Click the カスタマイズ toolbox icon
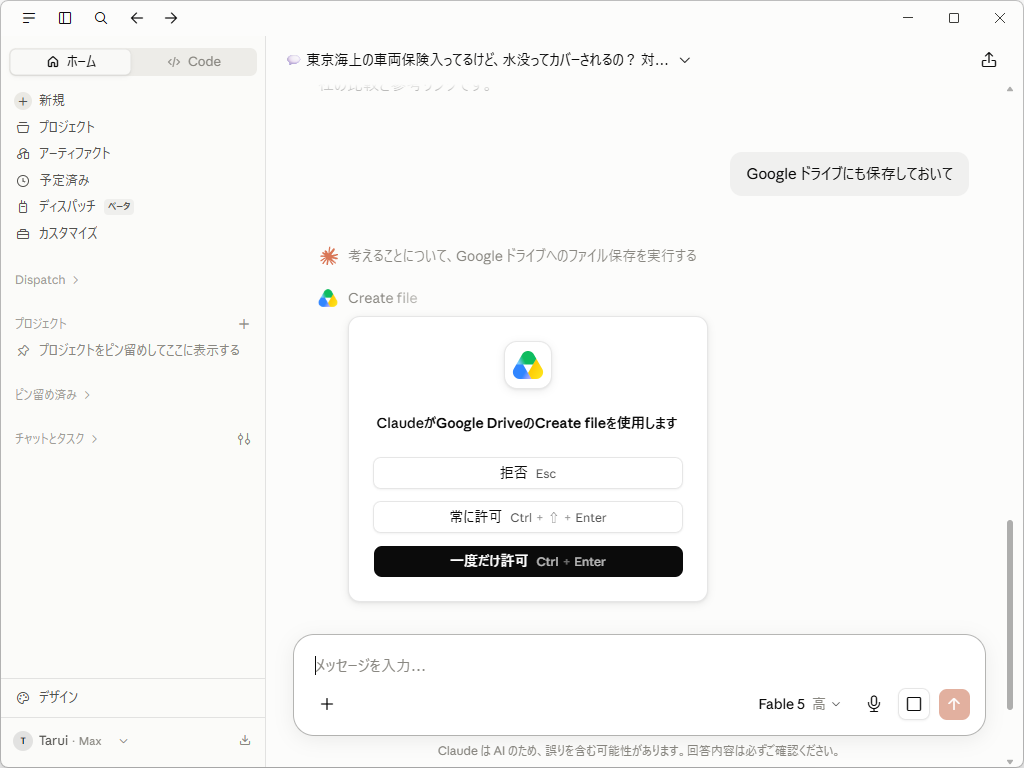The height and width of the screenshot is (768, 1024). click(x=23, y=234)
